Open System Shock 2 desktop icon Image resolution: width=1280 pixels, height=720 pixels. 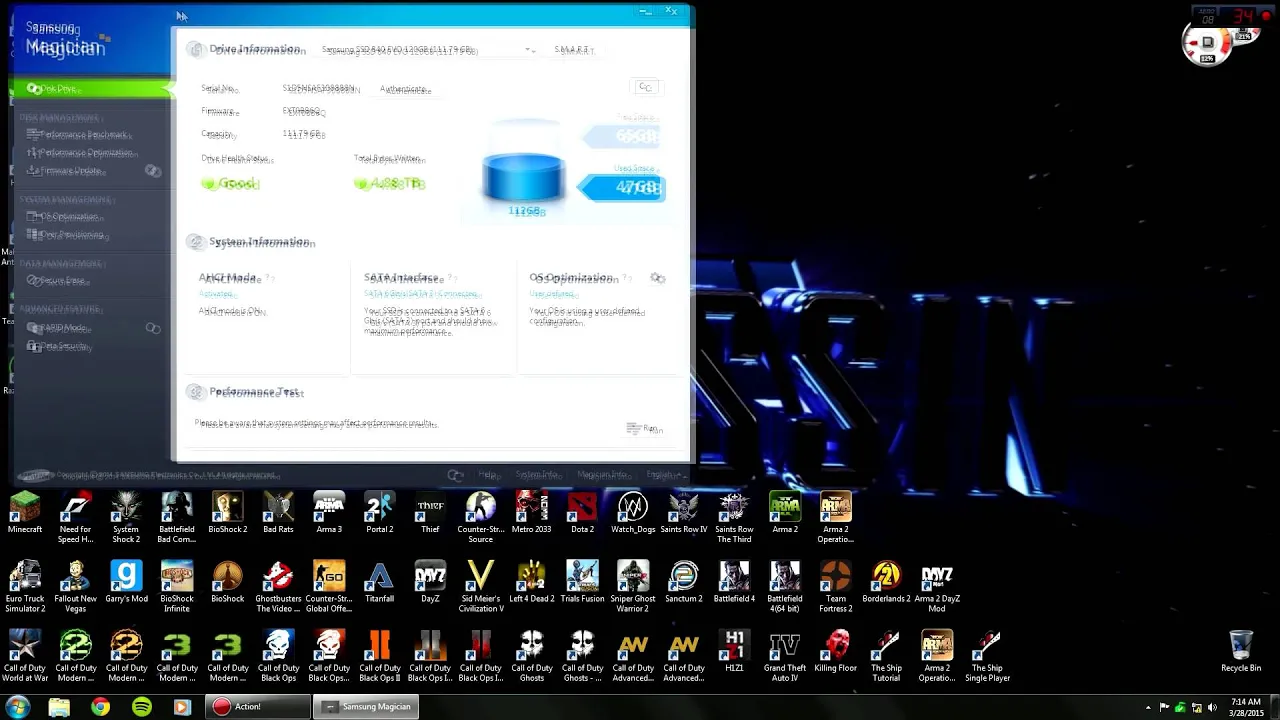126,518
